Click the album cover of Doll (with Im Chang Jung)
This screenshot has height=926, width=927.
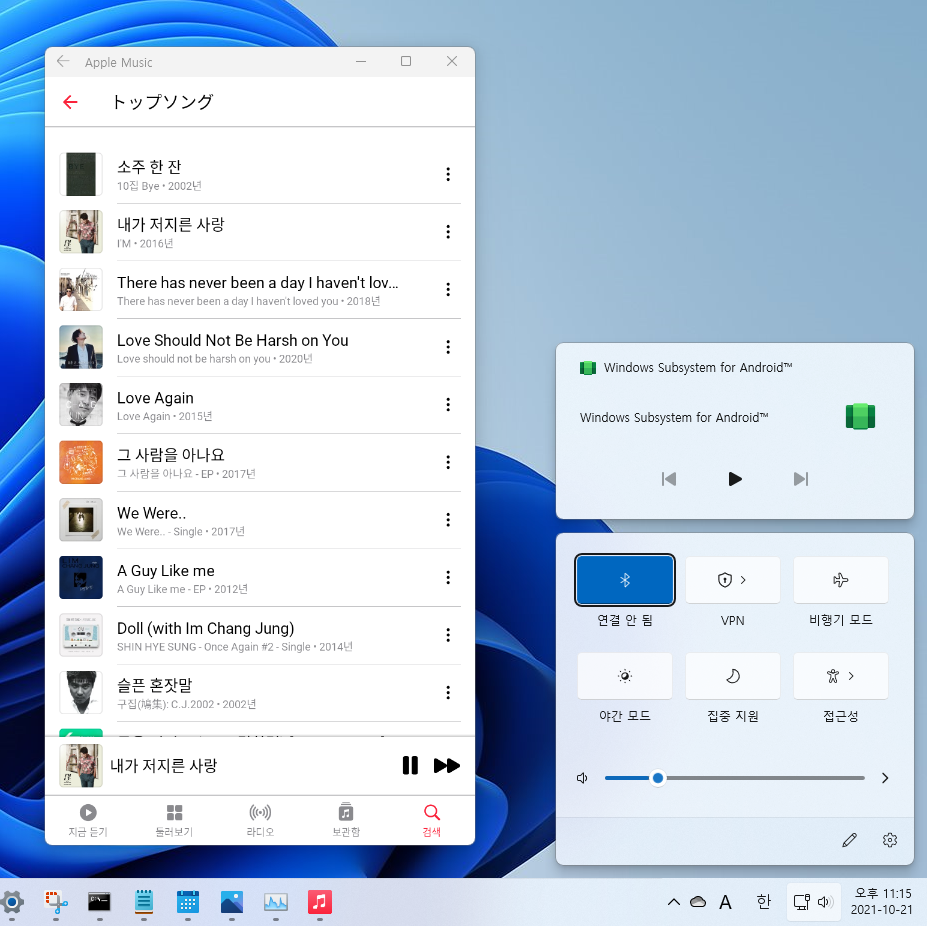[x=81, y=635]
